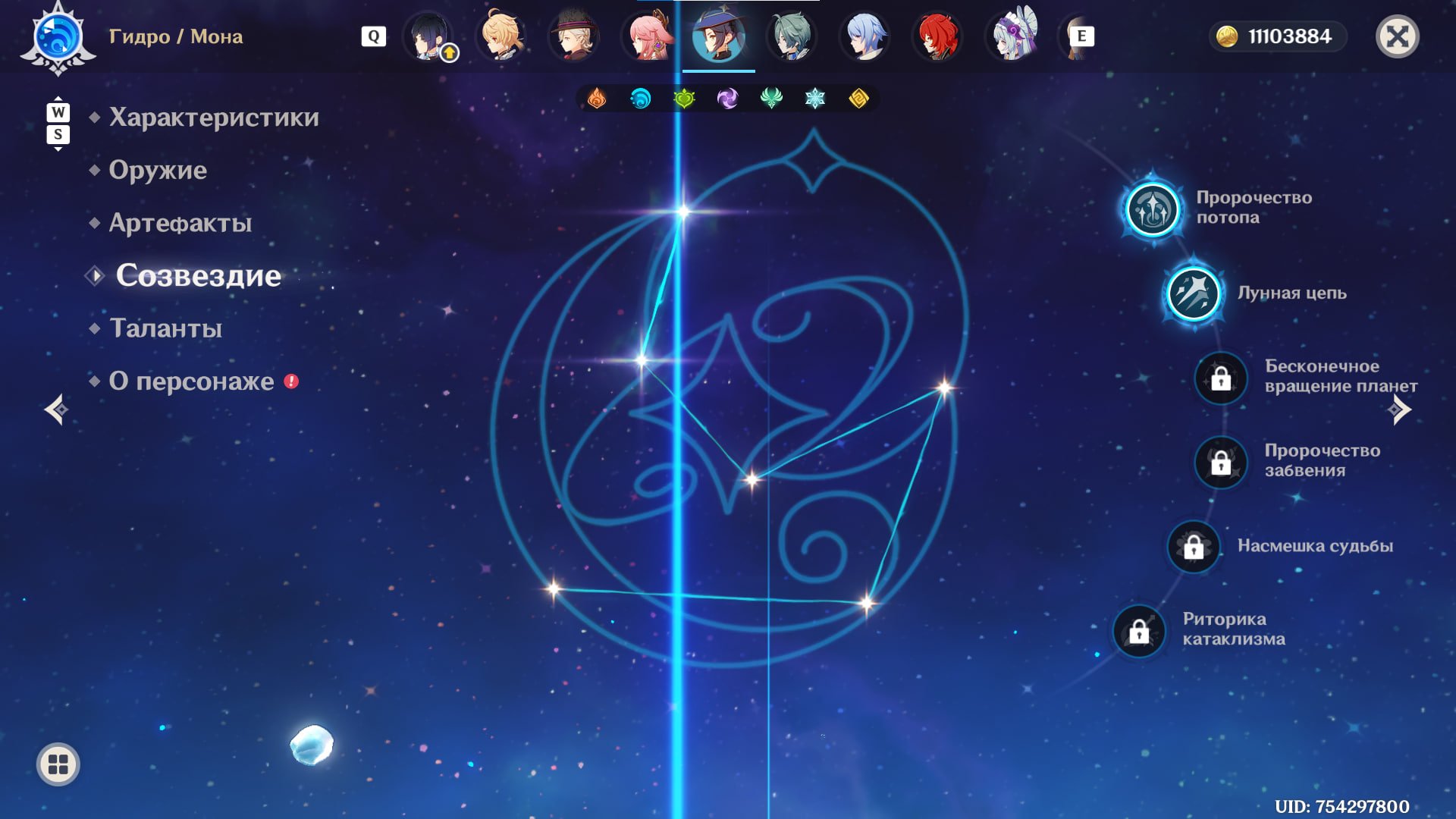The width and height of the screenshot is (1456, 819).
Task: Open the О персонаже menu
Action: click(x=192, y=381)
